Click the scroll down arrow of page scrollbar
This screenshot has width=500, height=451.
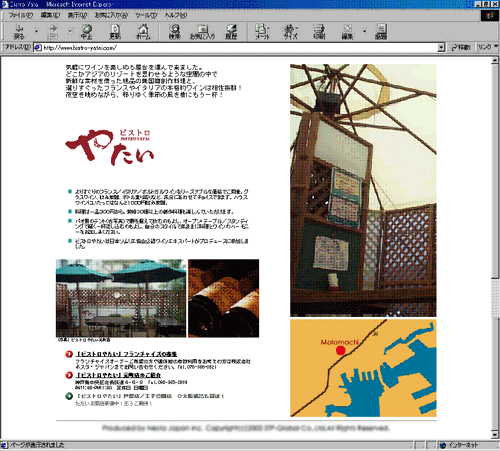tap(495, 435)
